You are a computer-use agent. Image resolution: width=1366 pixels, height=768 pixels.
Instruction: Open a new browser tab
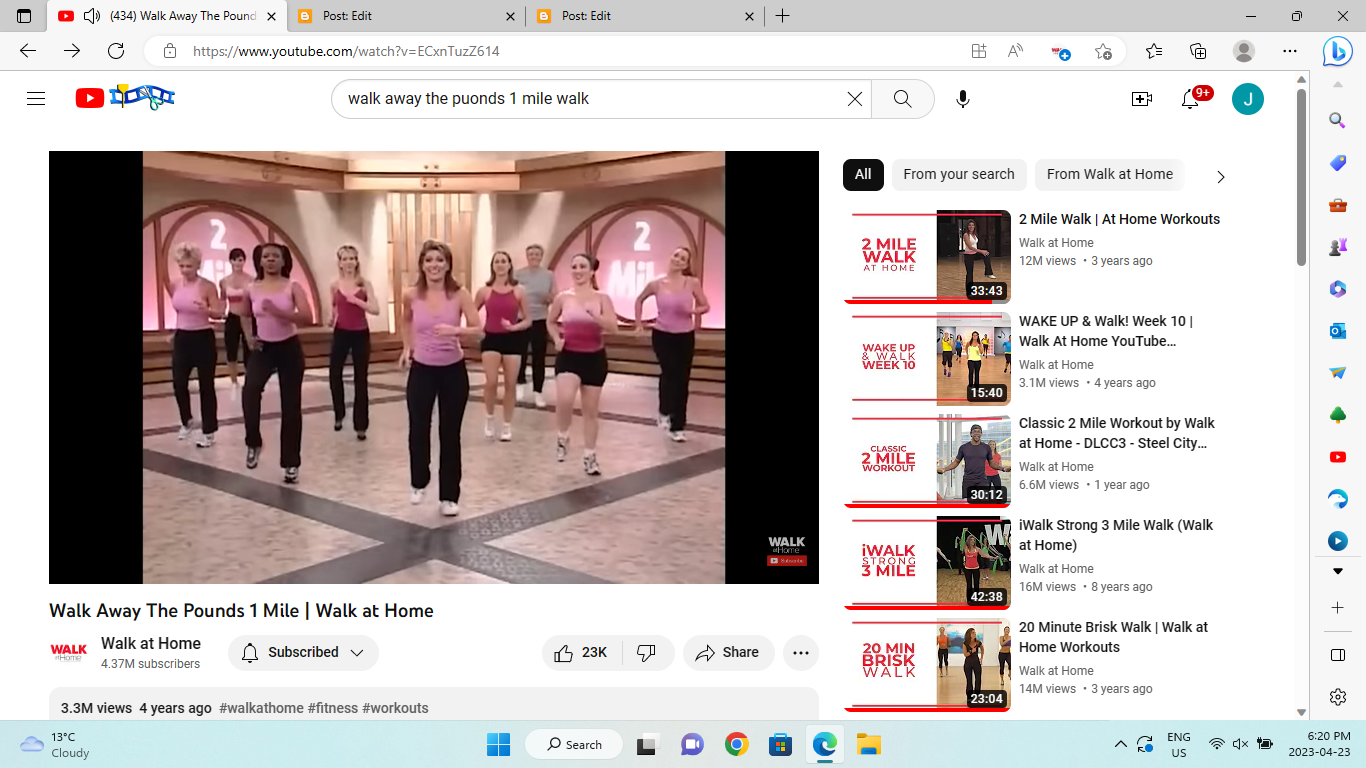pyautogui.click(x=782, y=16)
